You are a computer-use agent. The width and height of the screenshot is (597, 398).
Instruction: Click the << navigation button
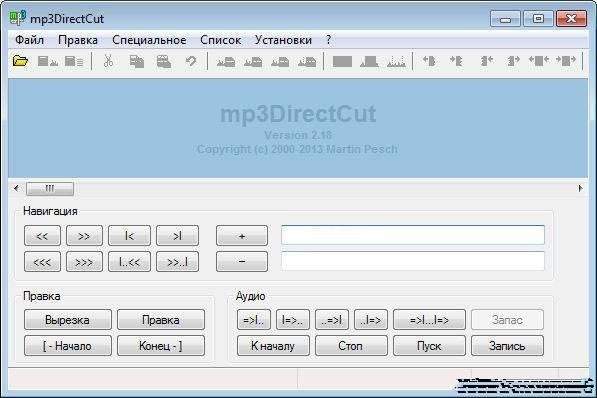(42, 236)
